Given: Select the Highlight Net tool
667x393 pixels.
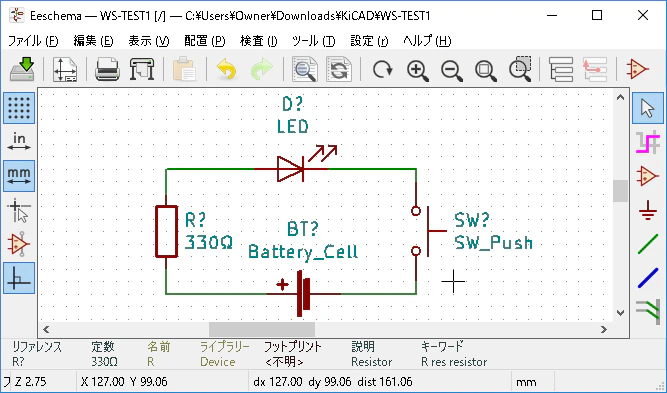Looking at the screenshot, I should (x=647, y=142).
